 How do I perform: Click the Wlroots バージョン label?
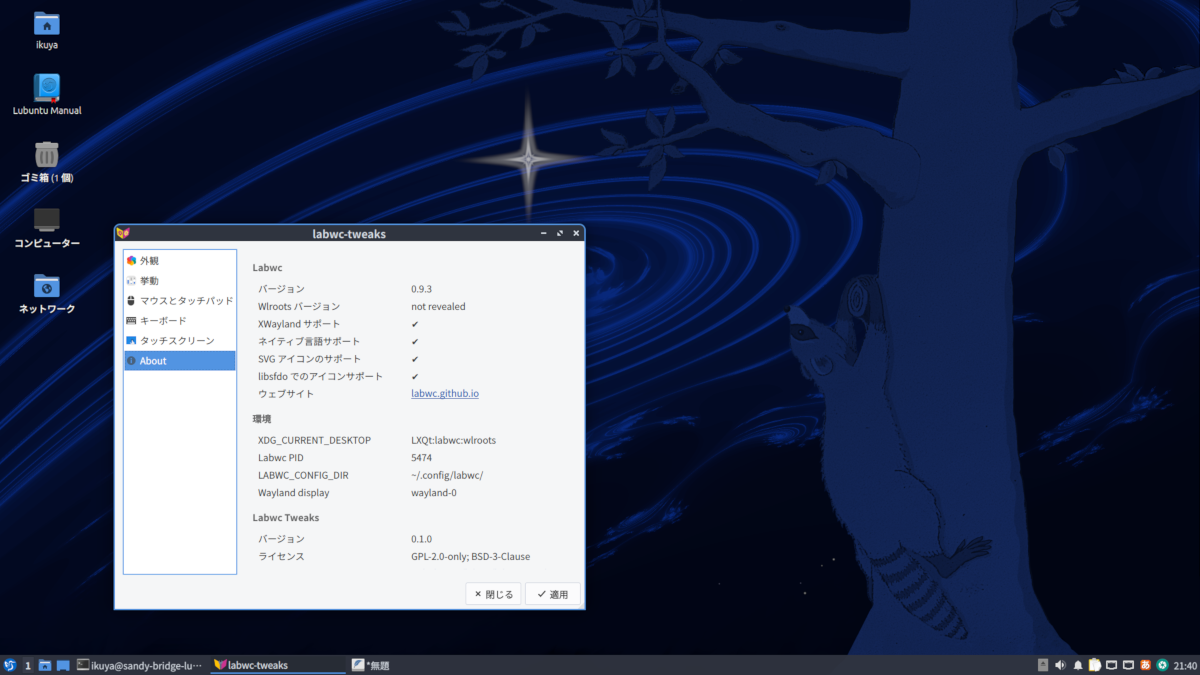pyautogui.click(x=299, y=306)
